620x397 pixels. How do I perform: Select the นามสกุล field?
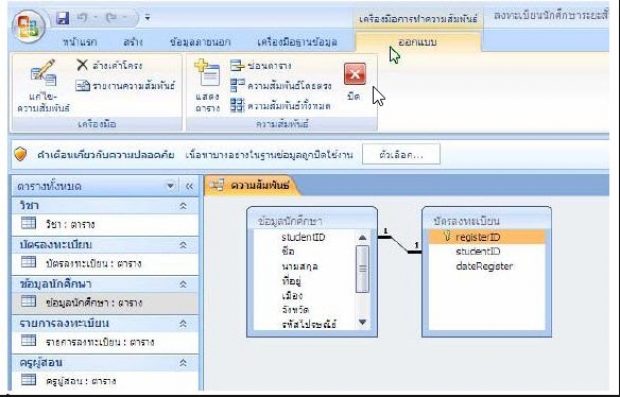[x=300, y=267]
